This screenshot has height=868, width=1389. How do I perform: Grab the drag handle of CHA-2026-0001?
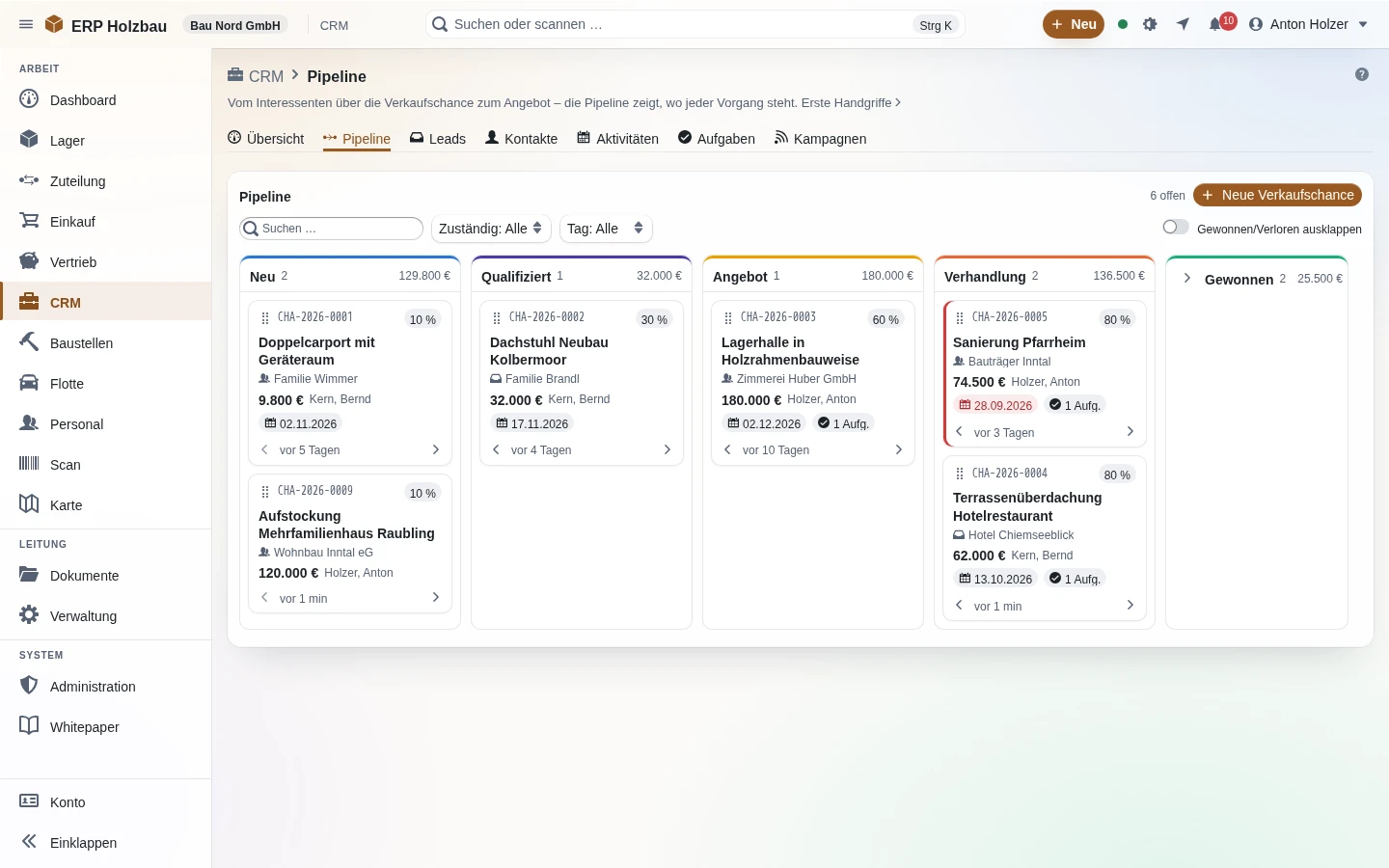265,318
